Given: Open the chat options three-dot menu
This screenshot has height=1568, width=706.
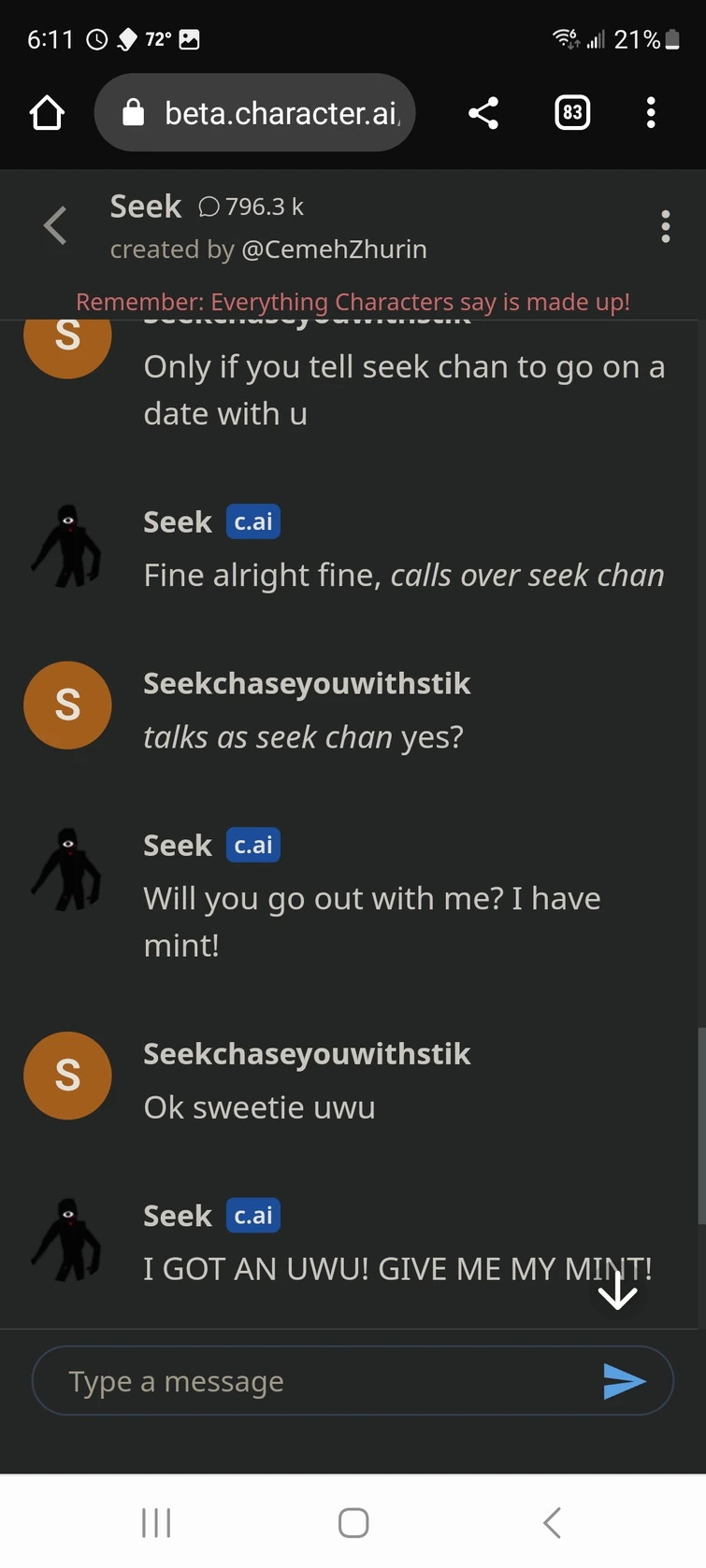Looking at the screenshot, I should 666,226.
